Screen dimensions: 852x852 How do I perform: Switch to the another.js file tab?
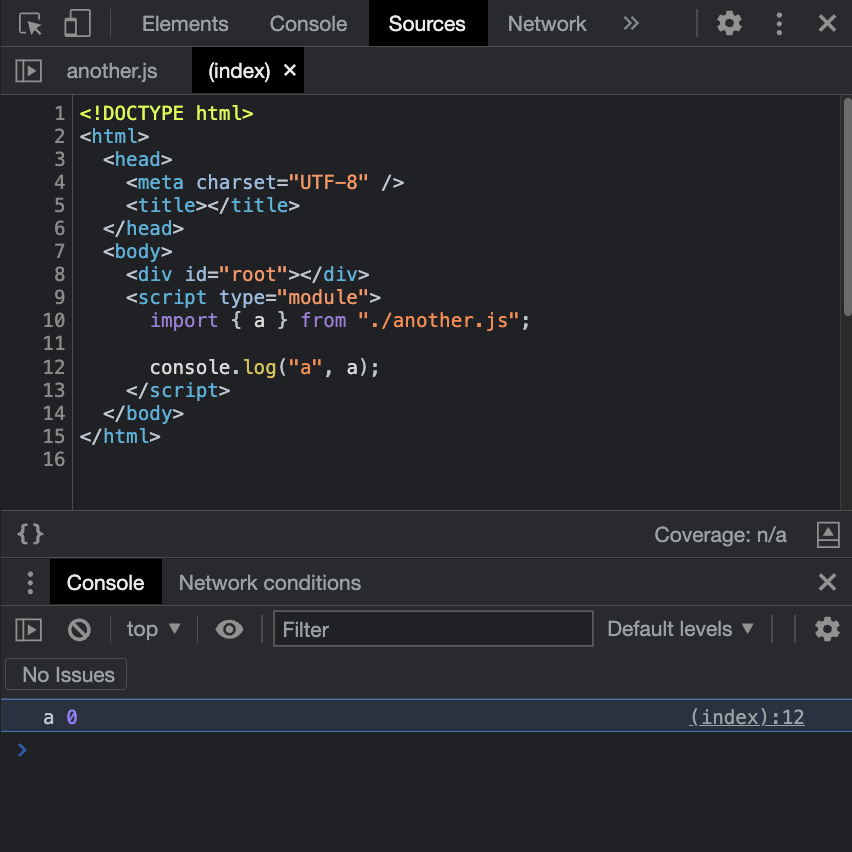[x=112, y=71]
